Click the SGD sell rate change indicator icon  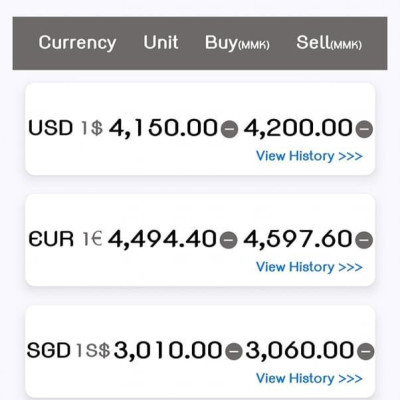click(366, 351)
